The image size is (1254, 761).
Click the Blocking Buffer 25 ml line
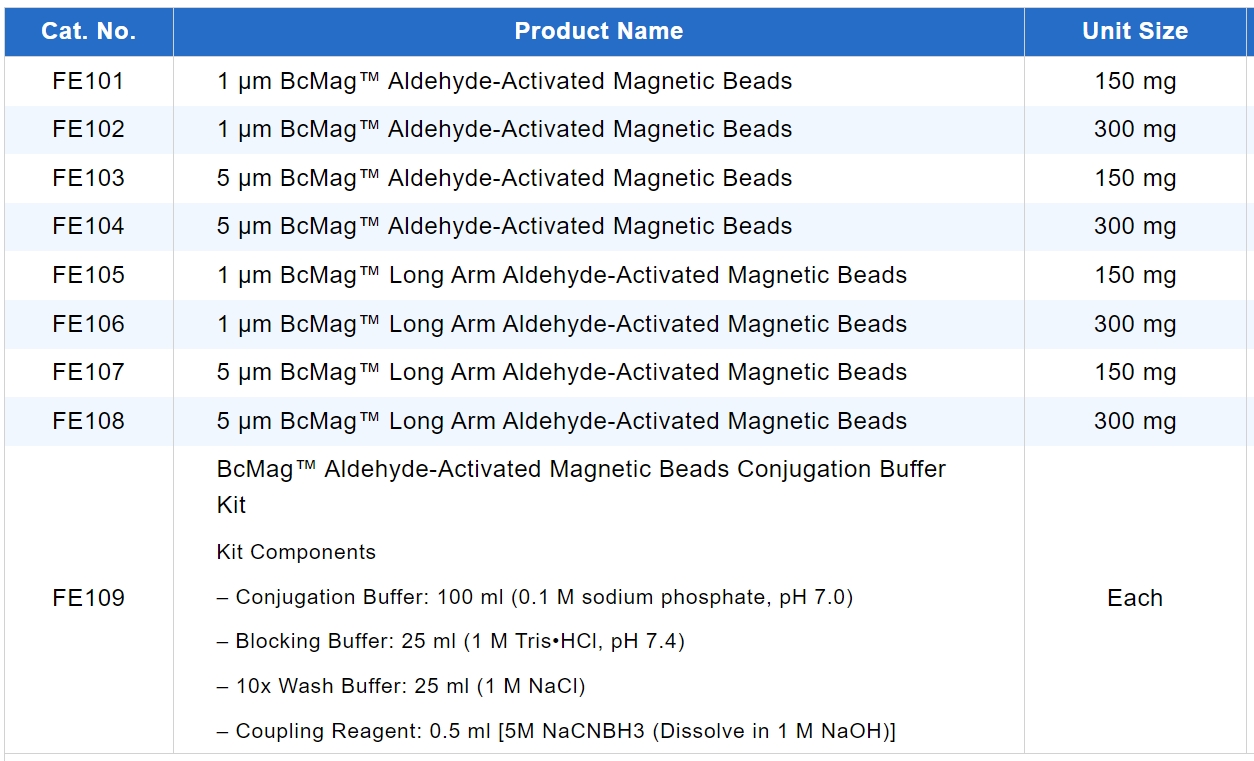pyautogui.click(x=450, y=641)
